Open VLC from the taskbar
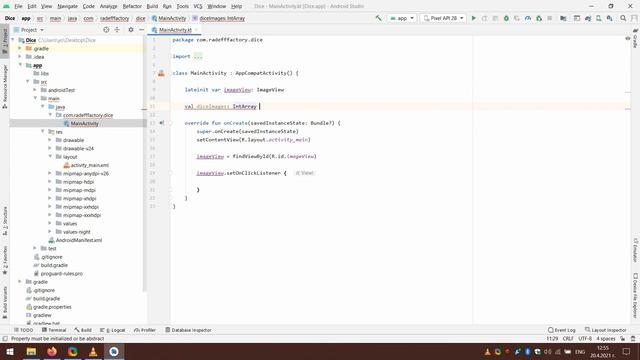640x360 pixels. [93, 351]
